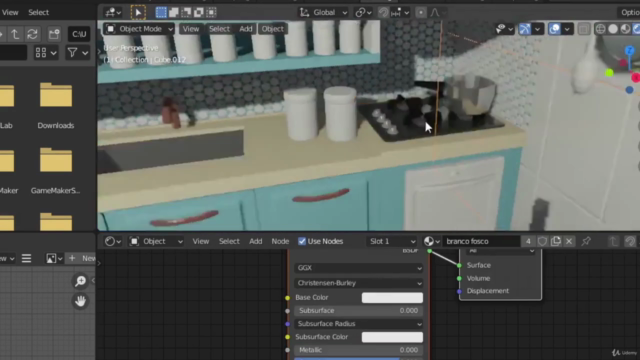Click the Subsurface Color swatch

(x=392, y=337)
